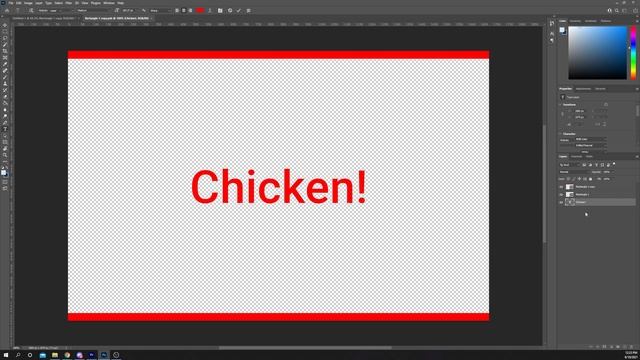Viewport: 640px width, 360px height.
Task: Center-align the text in options bar
Action: (x=184, y=11)
